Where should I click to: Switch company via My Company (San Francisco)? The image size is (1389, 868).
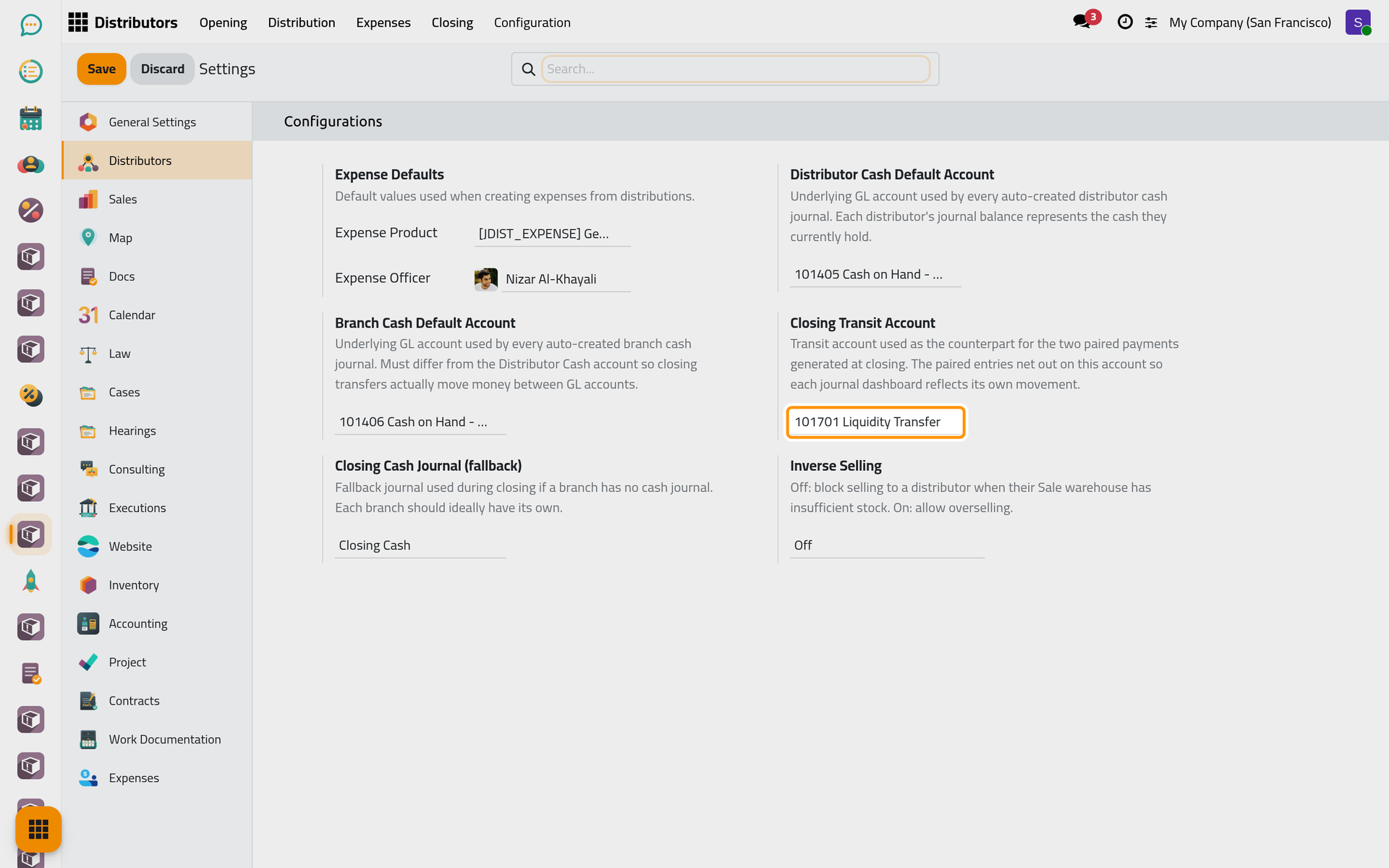1250,22
